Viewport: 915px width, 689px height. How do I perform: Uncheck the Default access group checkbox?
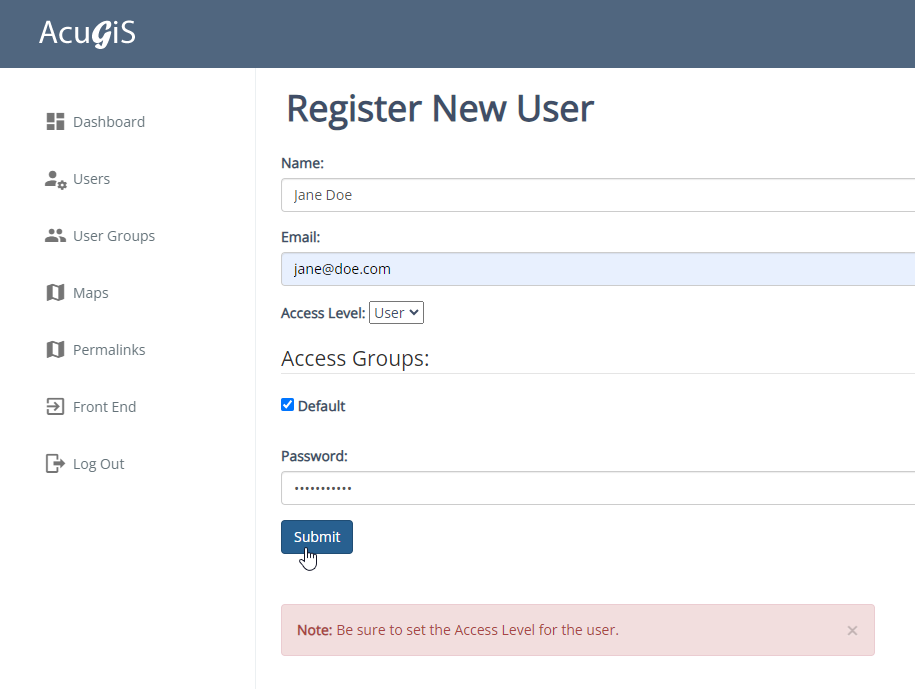(x=288, y=405)
